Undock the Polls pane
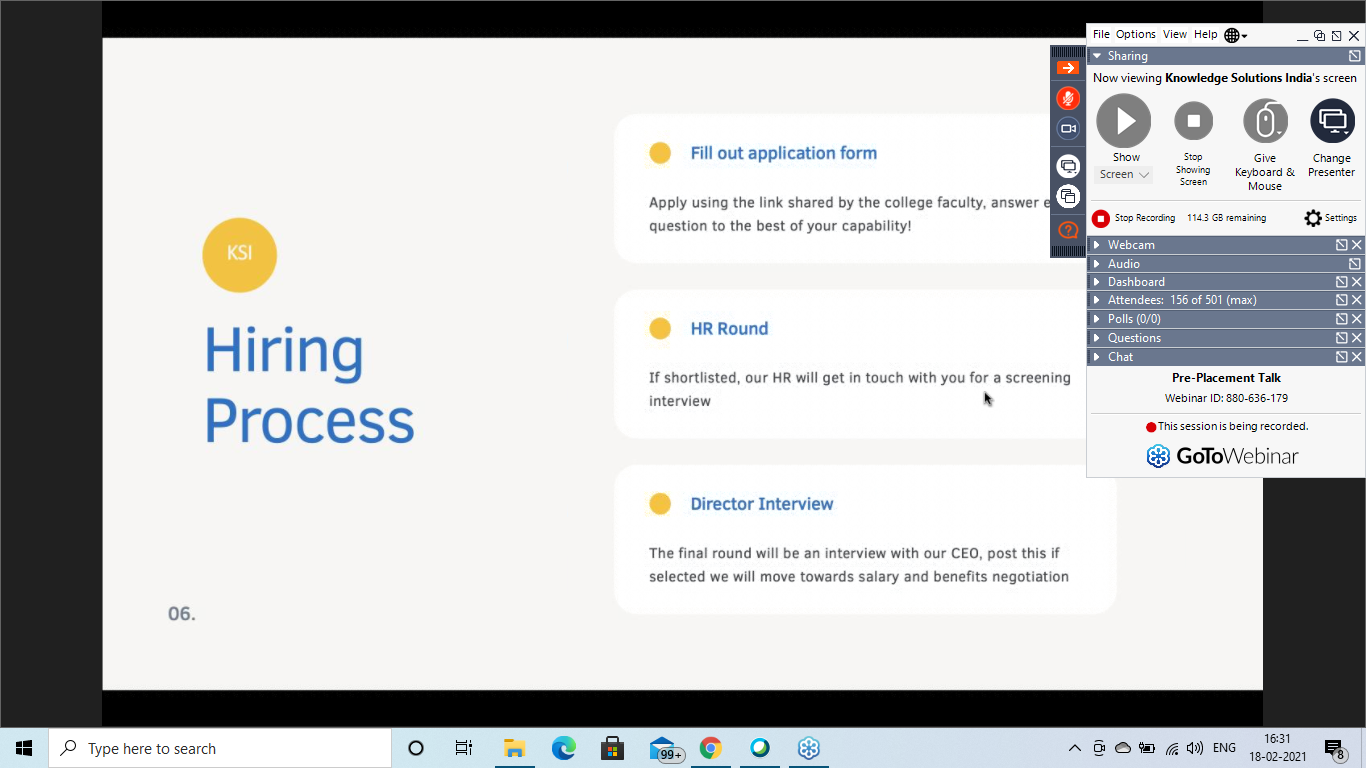This screenshot has width=1366, height=768. 1341,319
